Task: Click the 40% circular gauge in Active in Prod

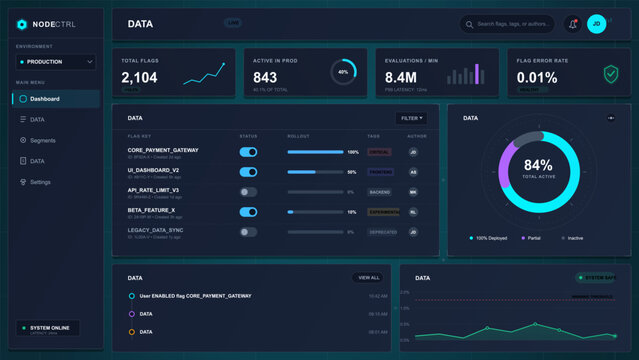Action: (343, 72)
